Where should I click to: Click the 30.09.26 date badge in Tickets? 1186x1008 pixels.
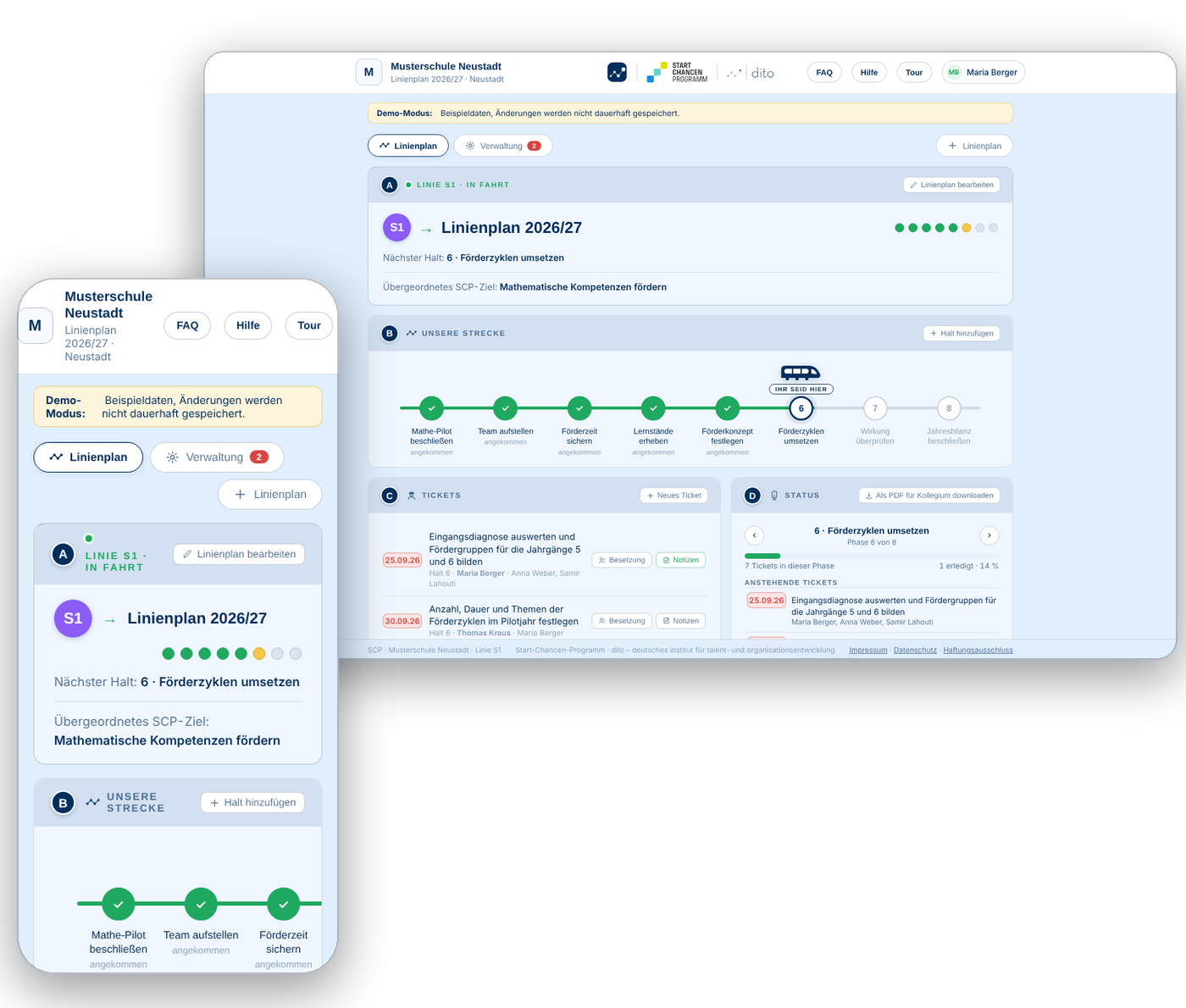[402, 621]
